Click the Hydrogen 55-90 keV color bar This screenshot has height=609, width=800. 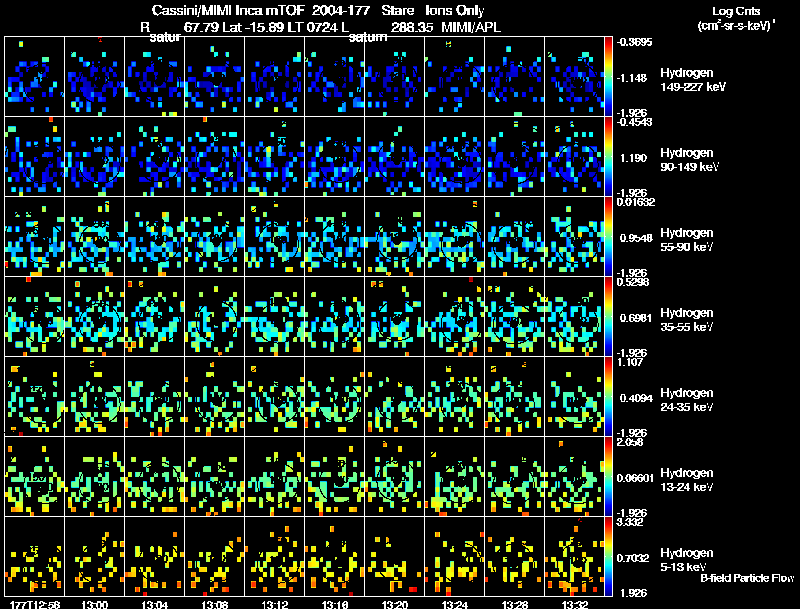click(x=608, y=237)
